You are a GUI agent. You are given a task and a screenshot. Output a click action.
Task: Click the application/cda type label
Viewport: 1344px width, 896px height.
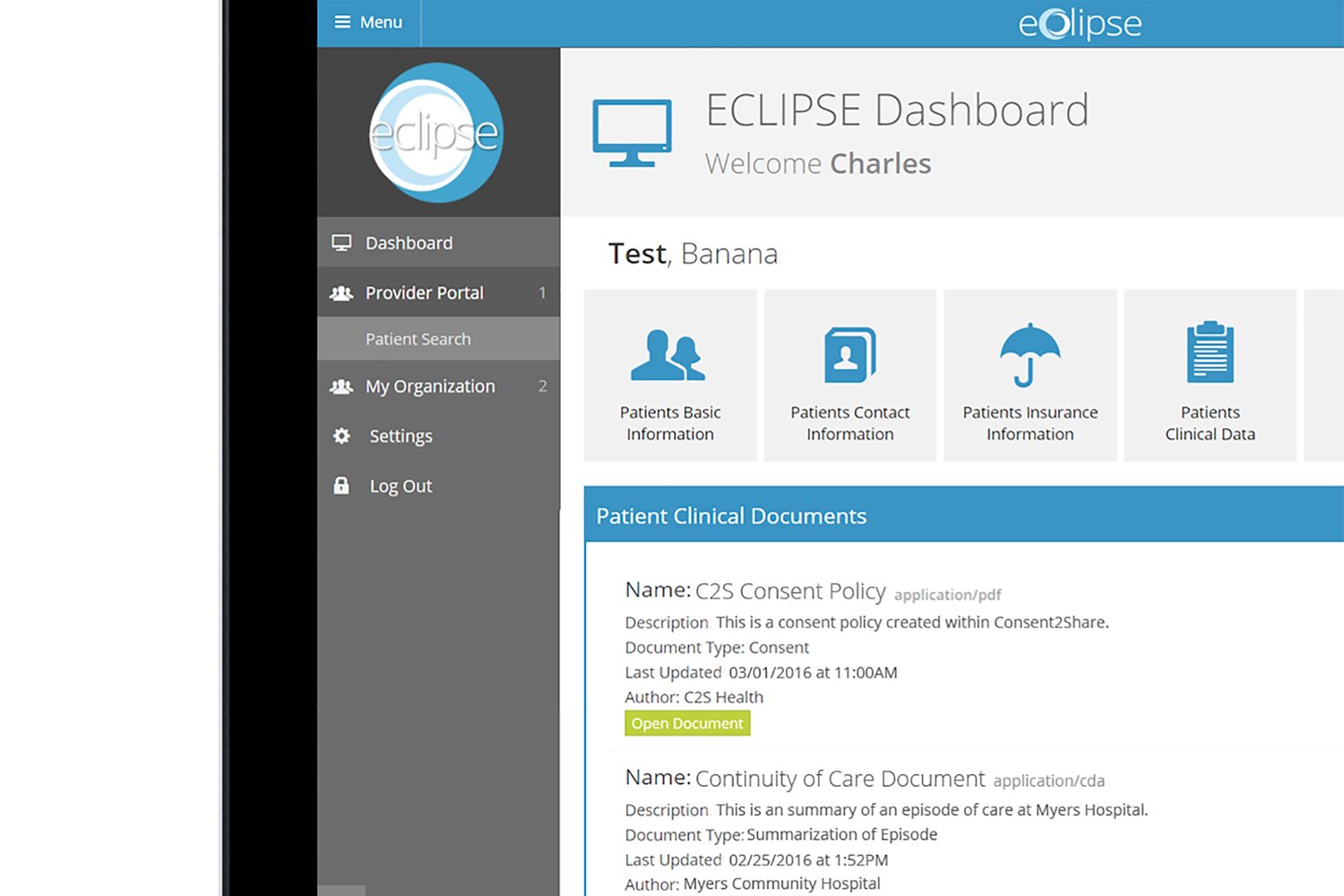[1049, 781]
